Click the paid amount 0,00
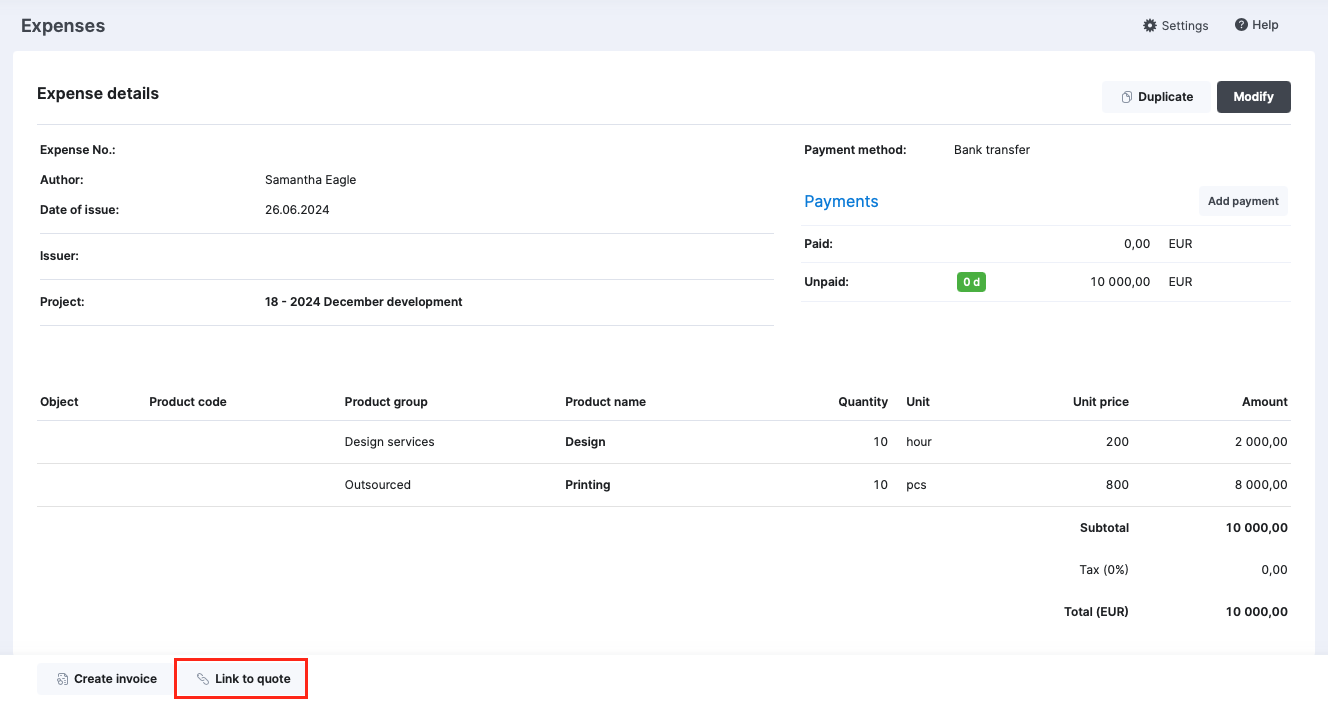The width and height of the screenshot is (1328, 701). click(1137, 244)
